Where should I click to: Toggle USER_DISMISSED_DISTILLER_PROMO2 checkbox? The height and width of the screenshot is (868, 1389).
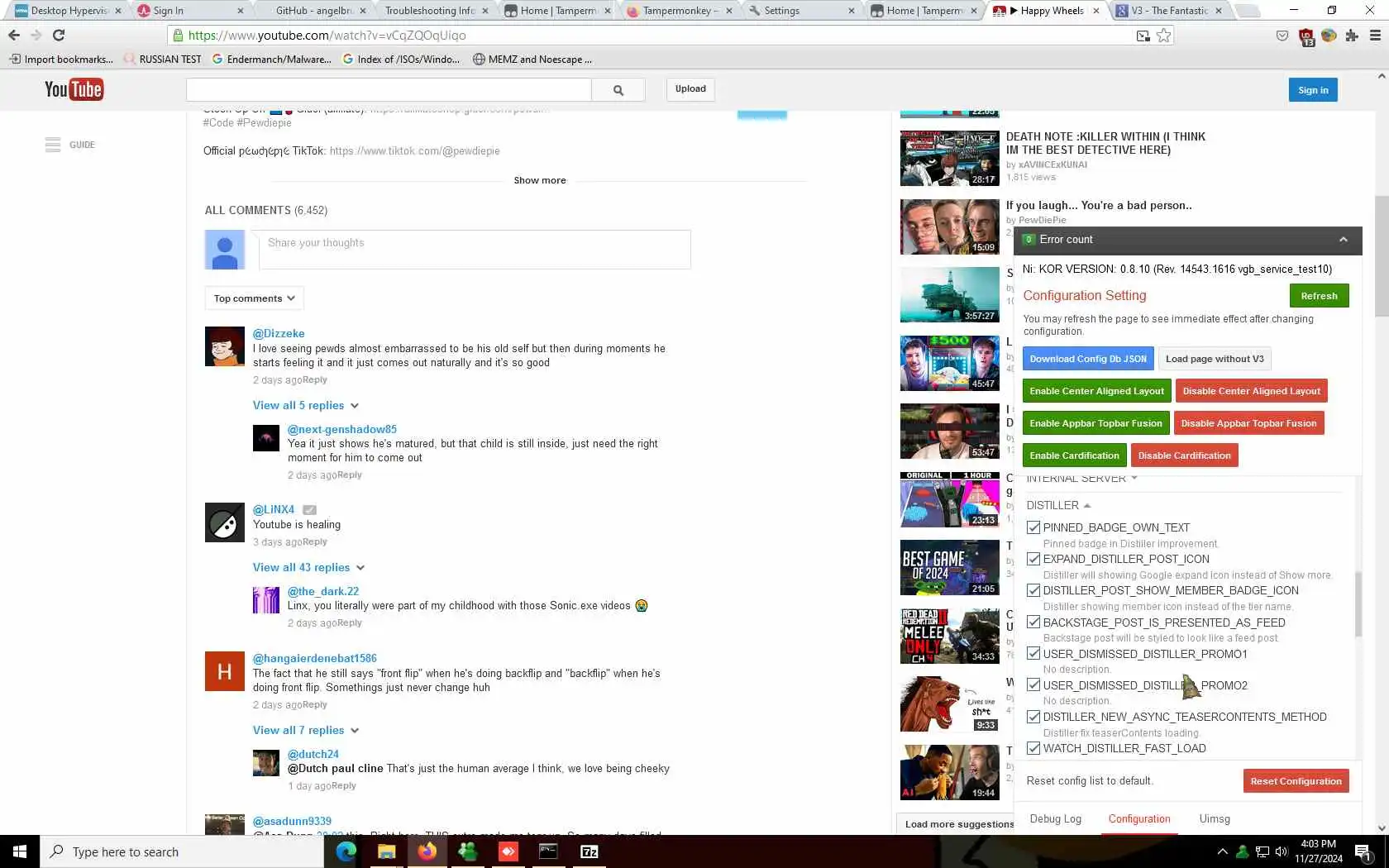click(1033, 684)
